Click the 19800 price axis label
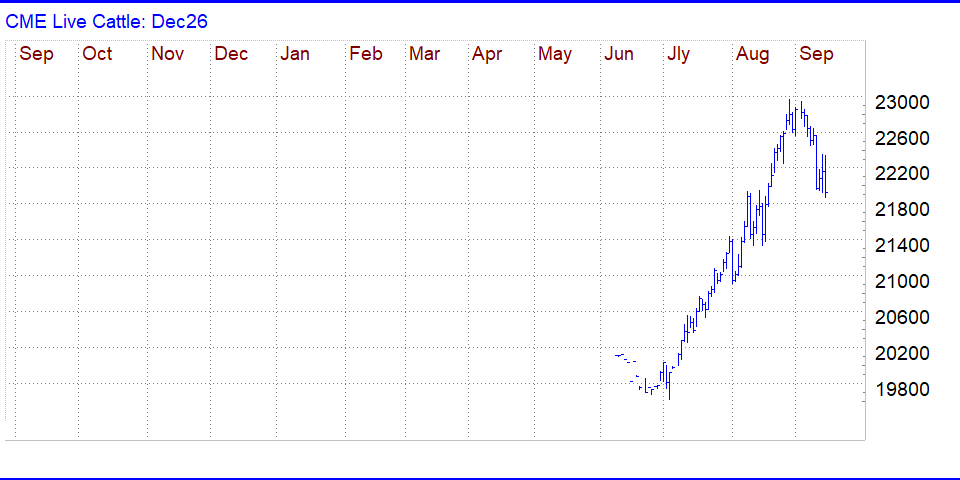Viewport: 960px width, 480px height. pos(902,389)
